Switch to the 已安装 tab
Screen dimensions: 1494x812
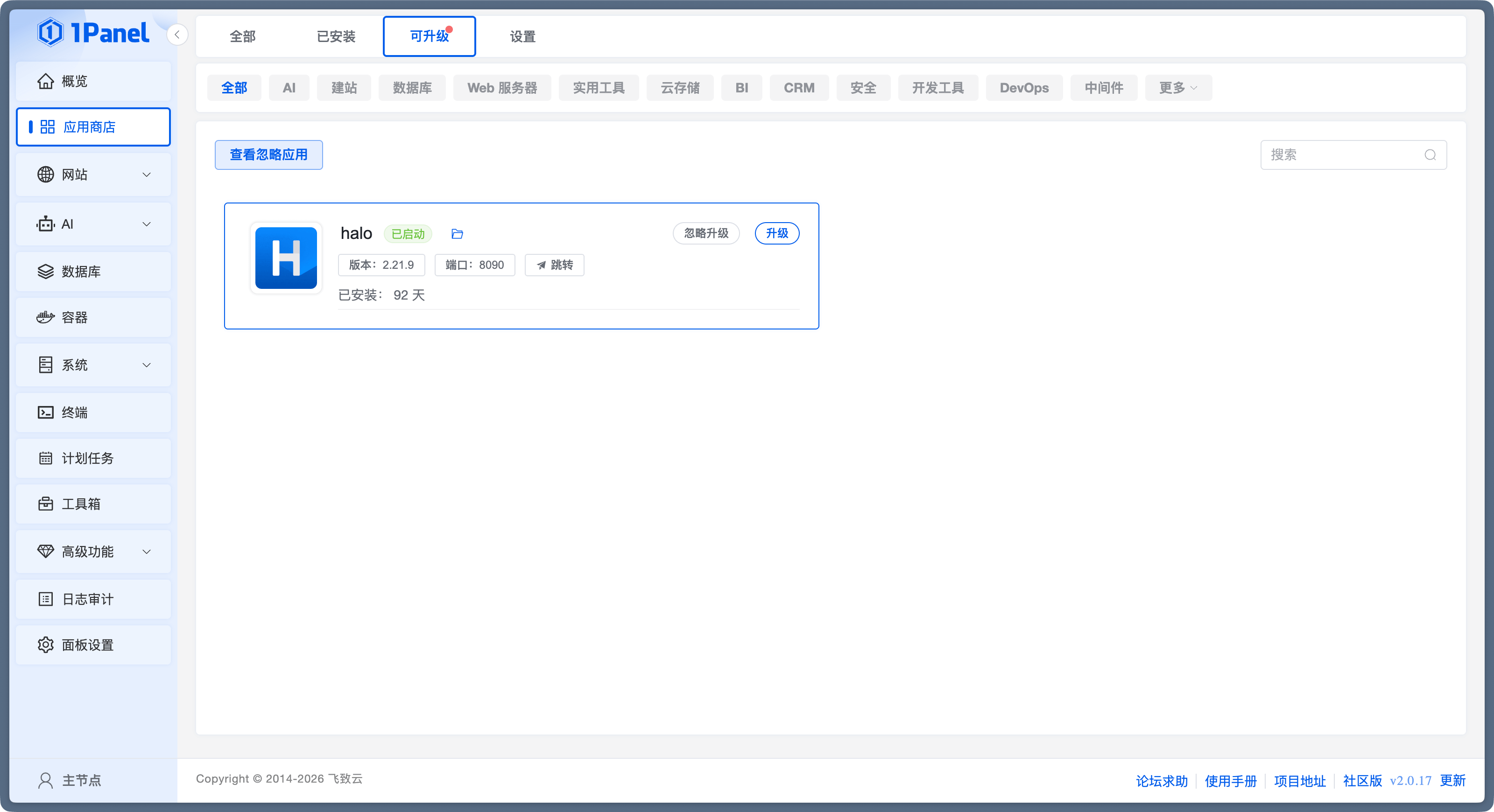336,36
